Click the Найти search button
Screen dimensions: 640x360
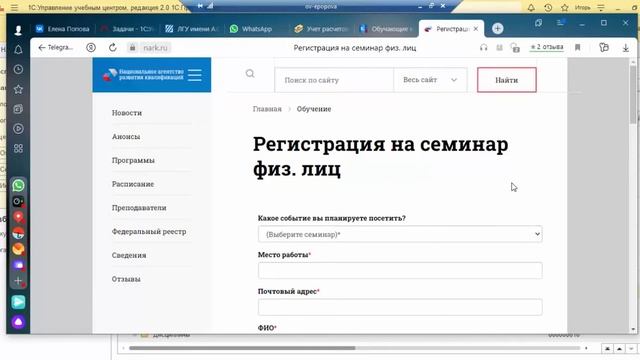pyautogui.click(x=507, y=80)
